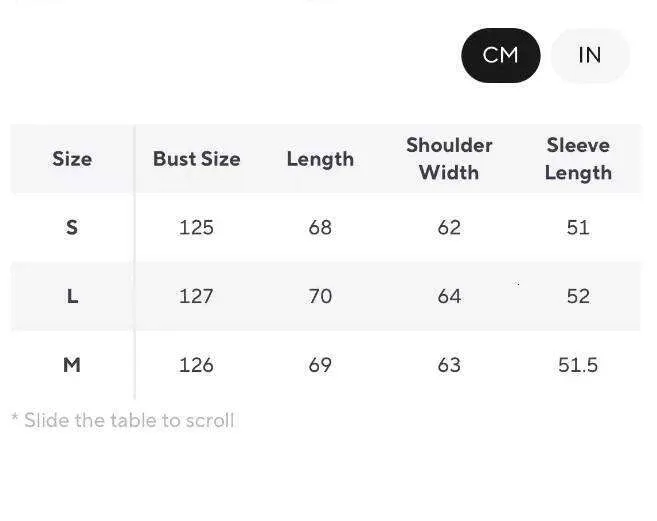Click the Size column header

72,159
